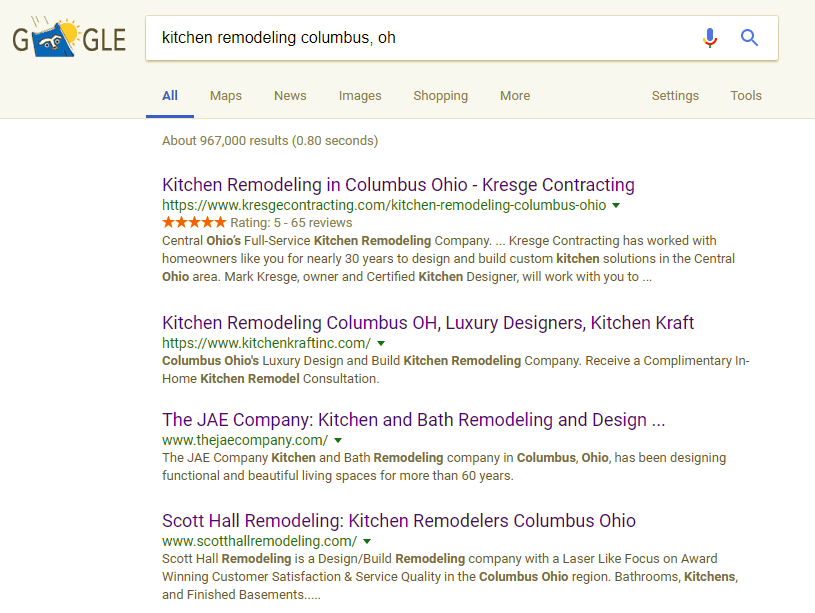This screenshot has height=613, width=815.
Task: Expand the dropdown arrow beside kresgecontracting.com URL
Action: [x=616, y=205]
